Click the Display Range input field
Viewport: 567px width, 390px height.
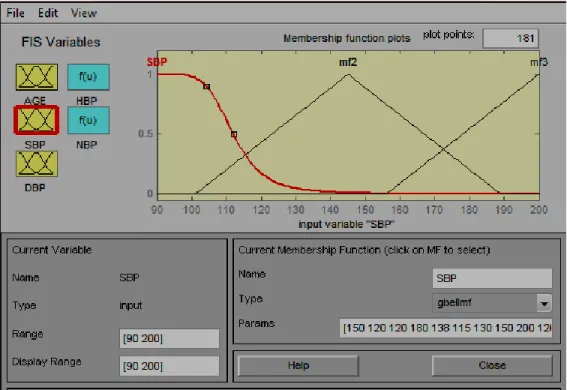pos(169,366)
